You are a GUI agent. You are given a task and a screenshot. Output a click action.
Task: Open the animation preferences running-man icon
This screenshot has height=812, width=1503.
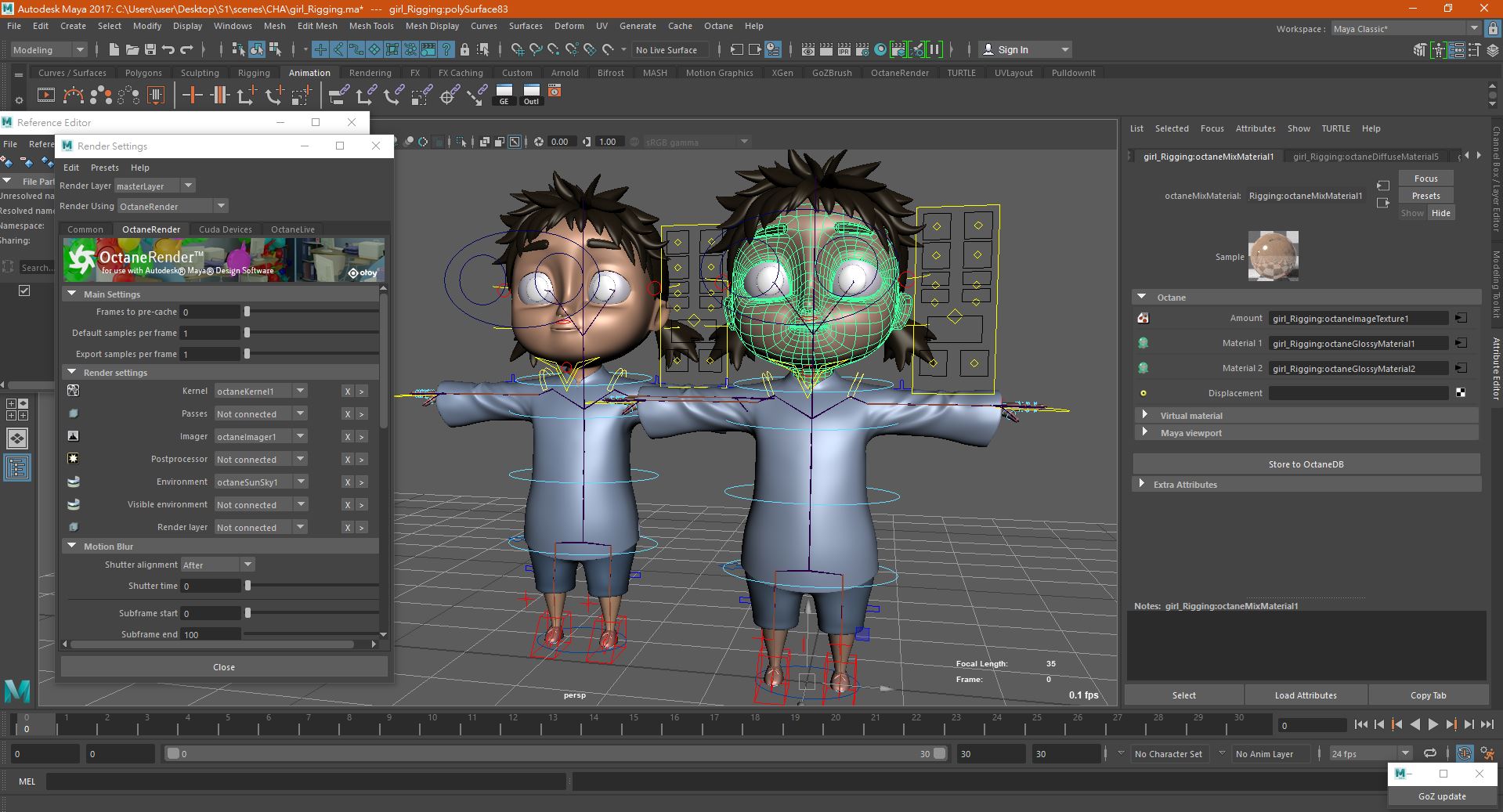(x=1487, y=753)
